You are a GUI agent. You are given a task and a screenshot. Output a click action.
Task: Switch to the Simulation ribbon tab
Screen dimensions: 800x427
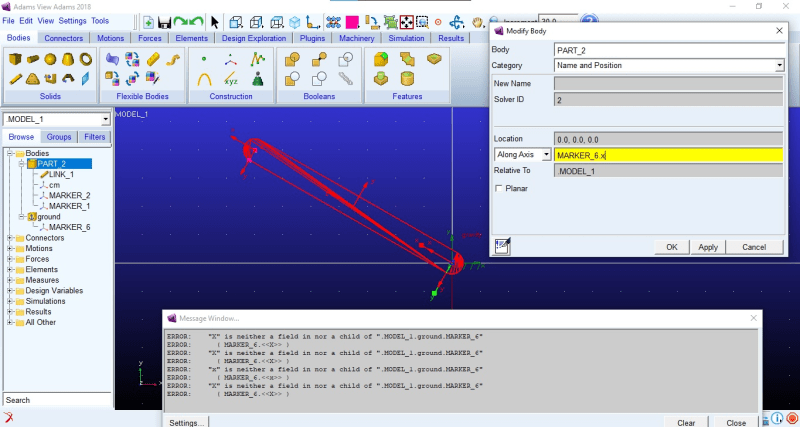[x=406, y=38]
